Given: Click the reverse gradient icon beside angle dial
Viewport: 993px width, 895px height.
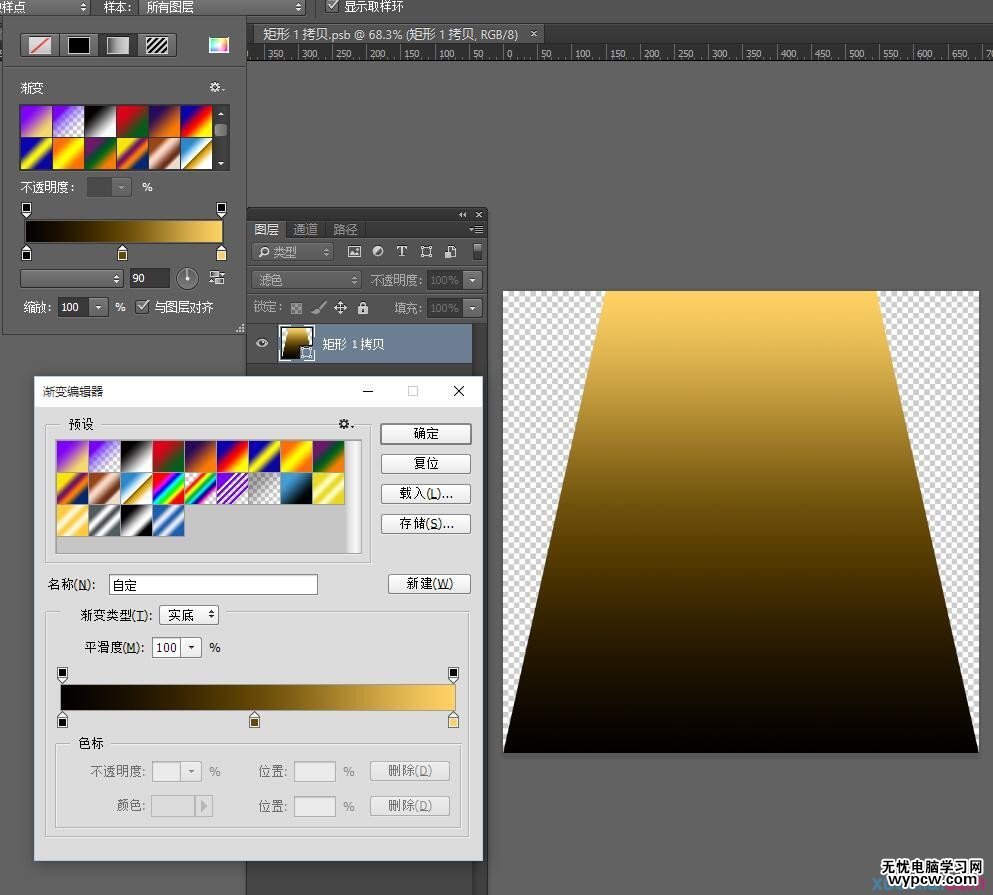Looking at the screenshot, I should [x=217, y=277].
